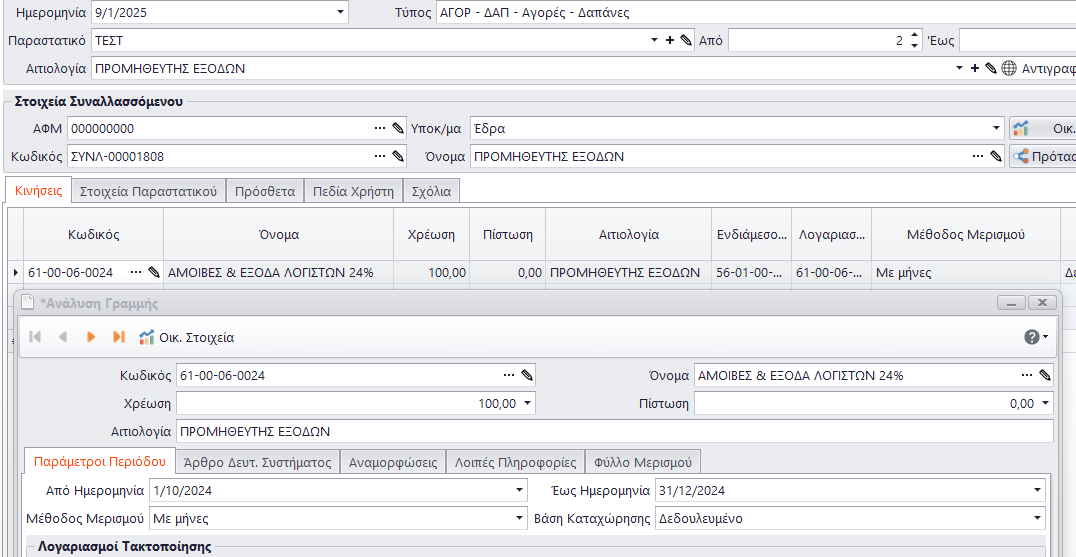Jump to last record in line analysis toolbar
Viewport: 1076px width, 557px height.
pyautogui.click(x=119, y=337)
